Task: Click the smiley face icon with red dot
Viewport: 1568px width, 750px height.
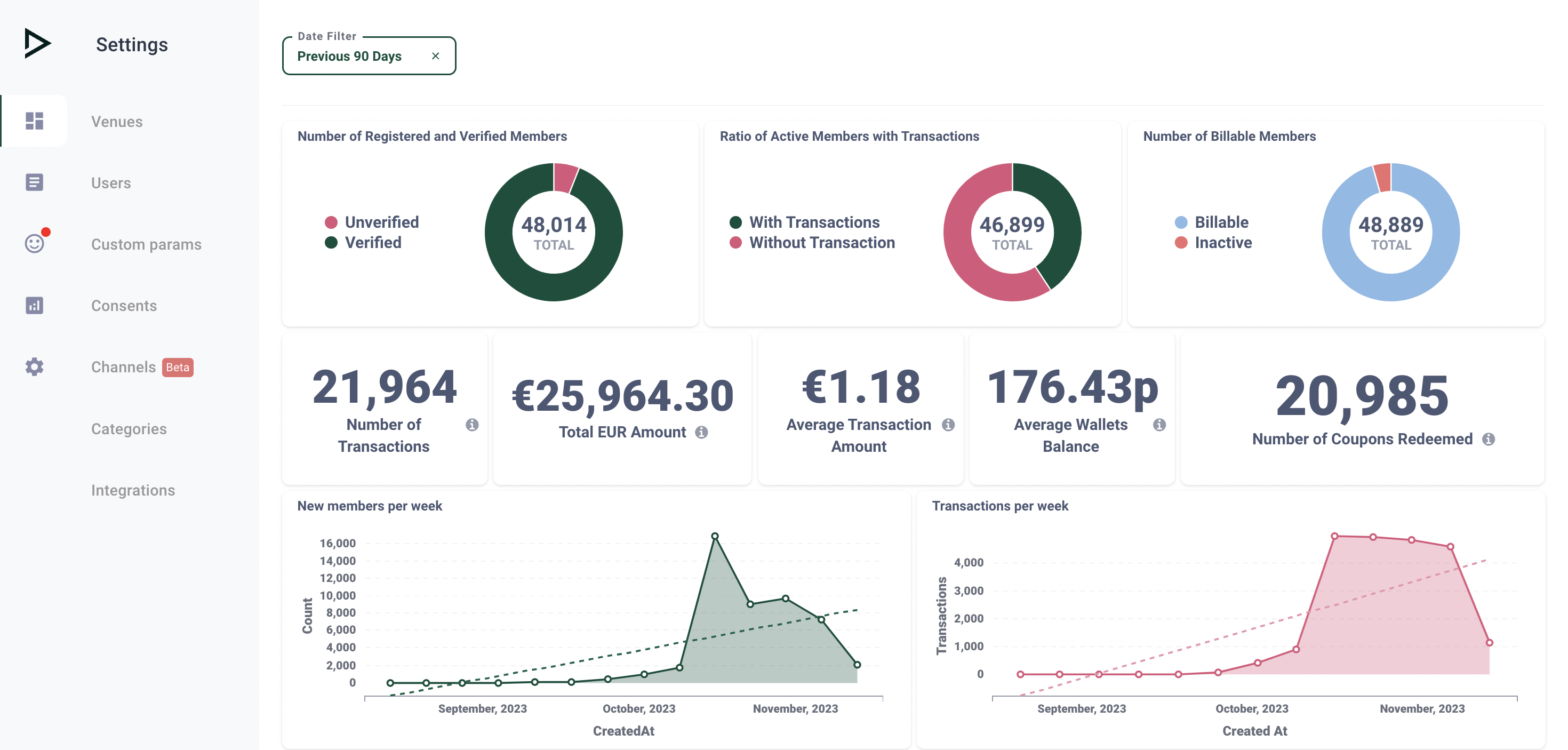Action: point(34,243)
